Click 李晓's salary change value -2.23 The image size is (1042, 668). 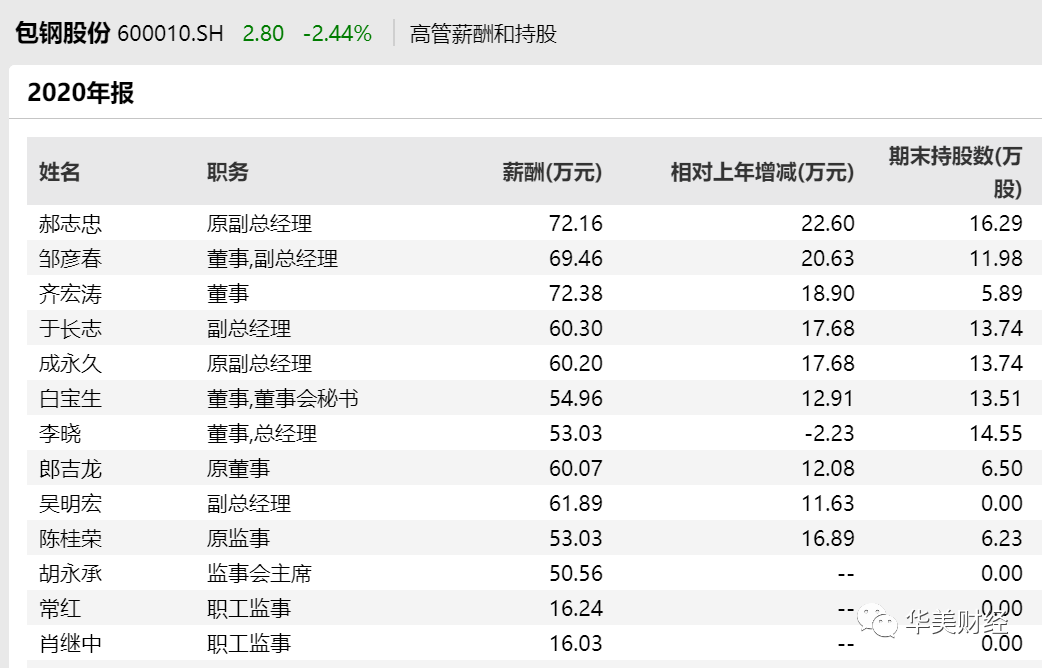point(828,434)
